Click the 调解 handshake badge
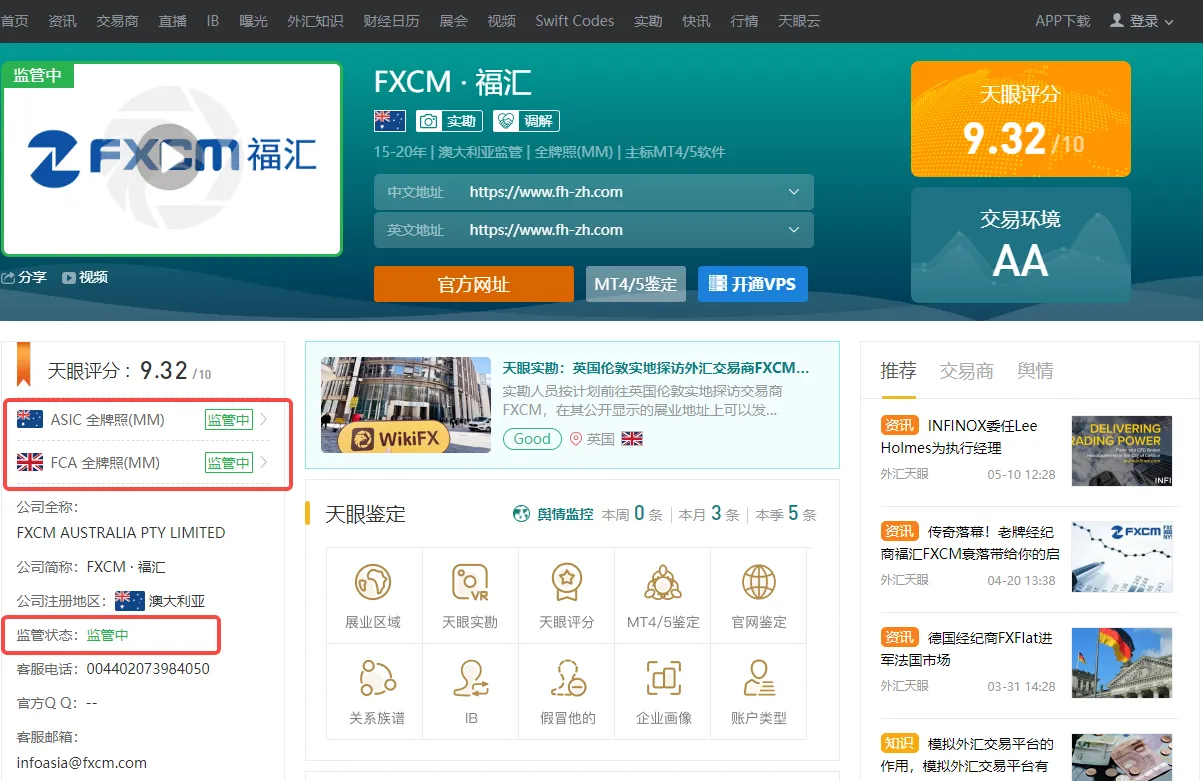The width and height of the screenshot is (1203, 781). click(526, 121)
